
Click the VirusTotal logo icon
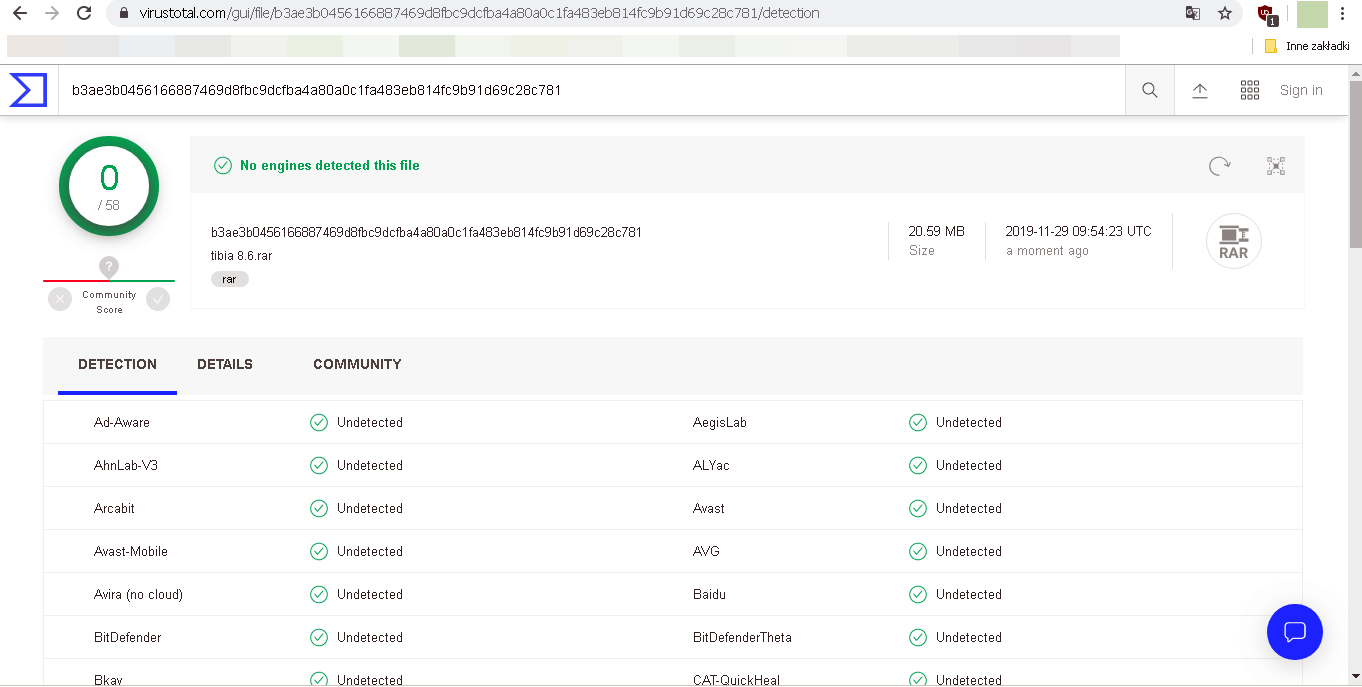28,90
